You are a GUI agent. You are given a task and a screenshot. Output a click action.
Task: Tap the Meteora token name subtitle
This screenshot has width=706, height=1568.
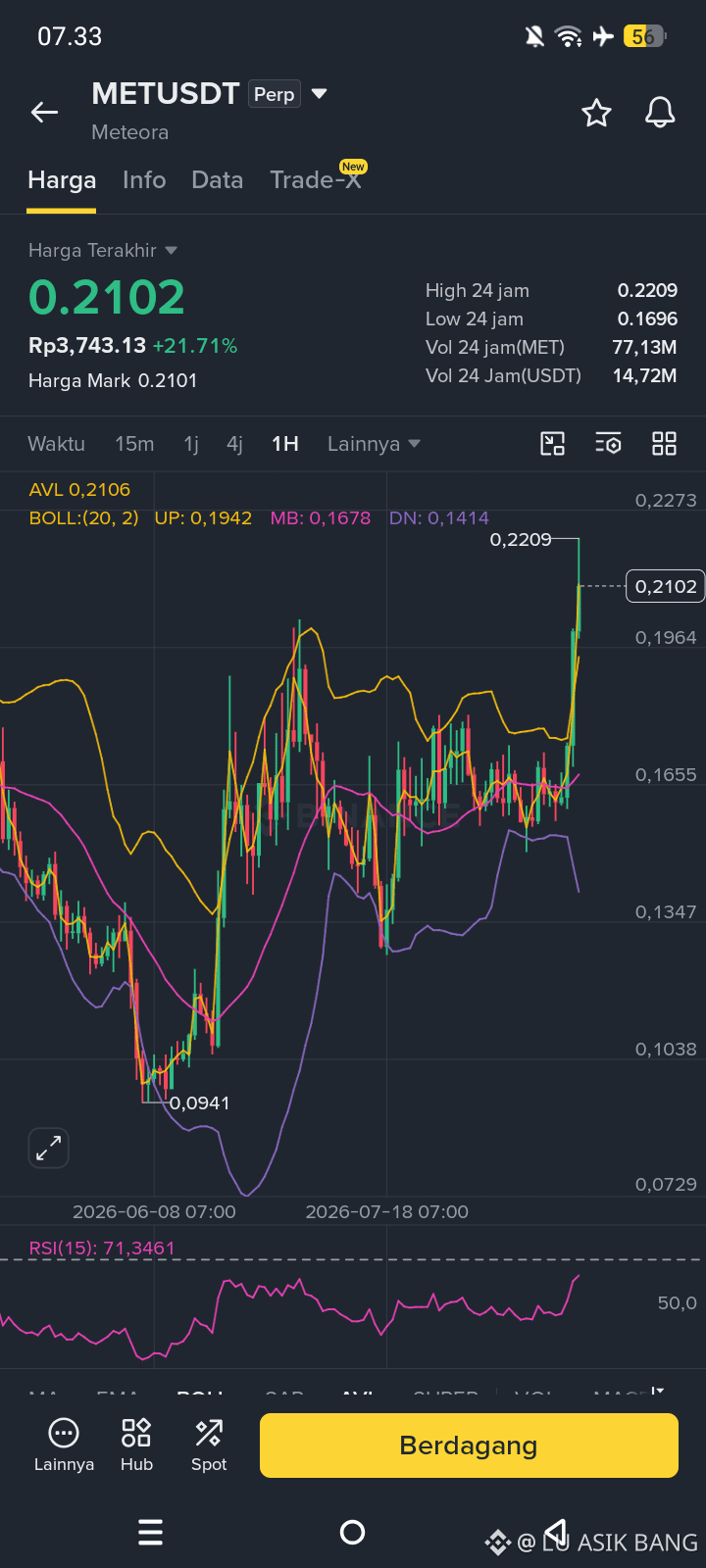click(129, 132)
